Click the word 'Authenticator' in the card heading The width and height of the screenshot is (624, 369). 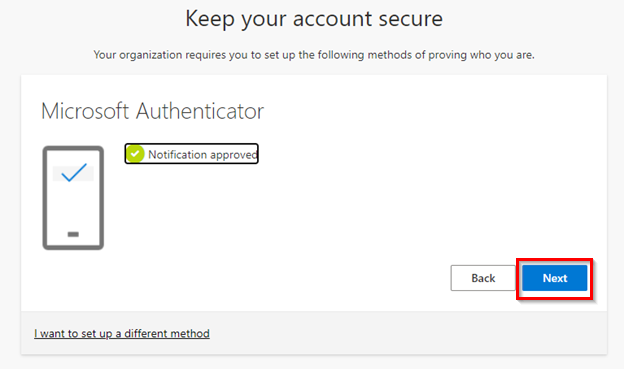pos(200,111)
